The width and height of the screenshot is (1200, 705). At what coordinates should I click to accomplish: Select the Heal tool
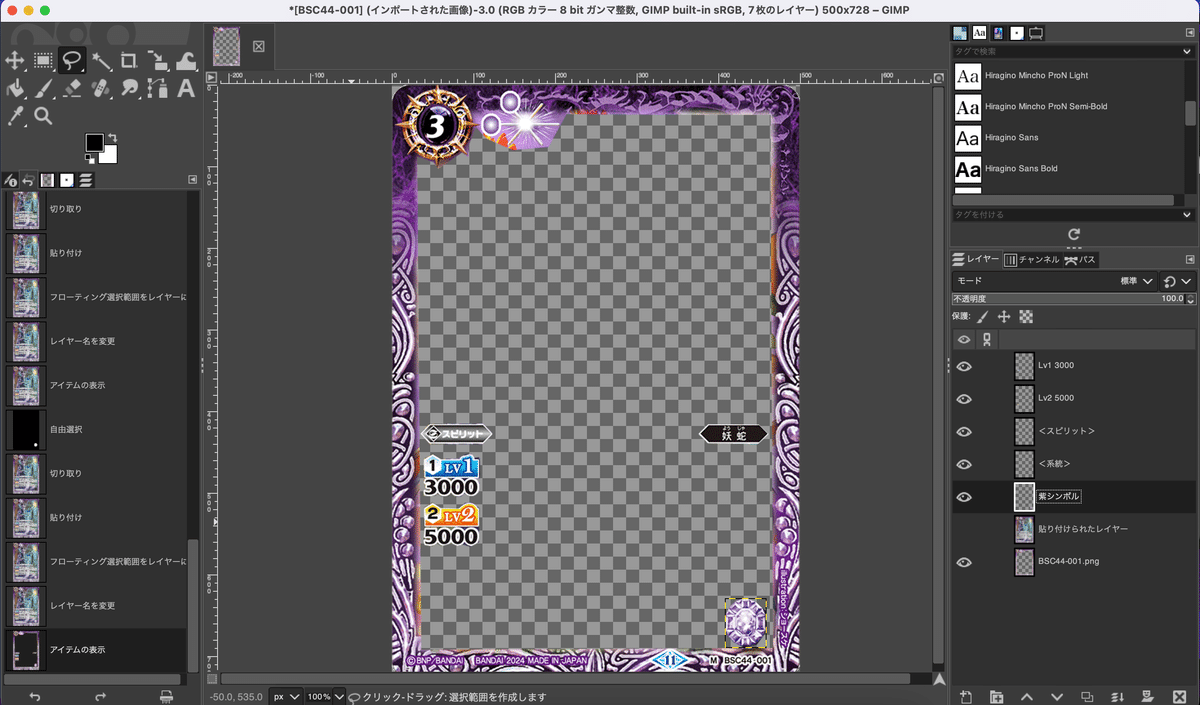tap(101, 89)
